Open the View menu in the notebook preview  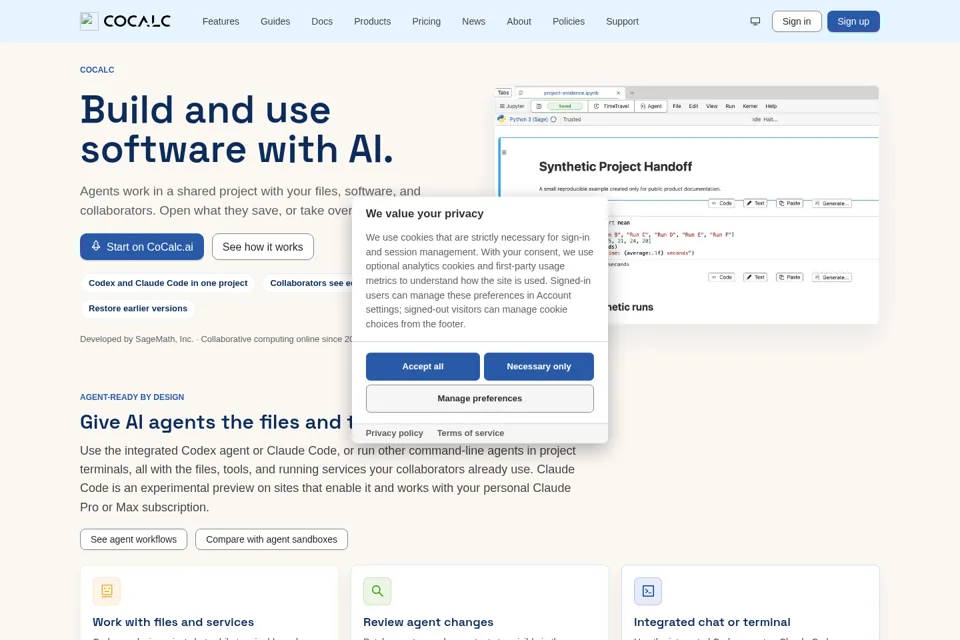coord(711,106)
